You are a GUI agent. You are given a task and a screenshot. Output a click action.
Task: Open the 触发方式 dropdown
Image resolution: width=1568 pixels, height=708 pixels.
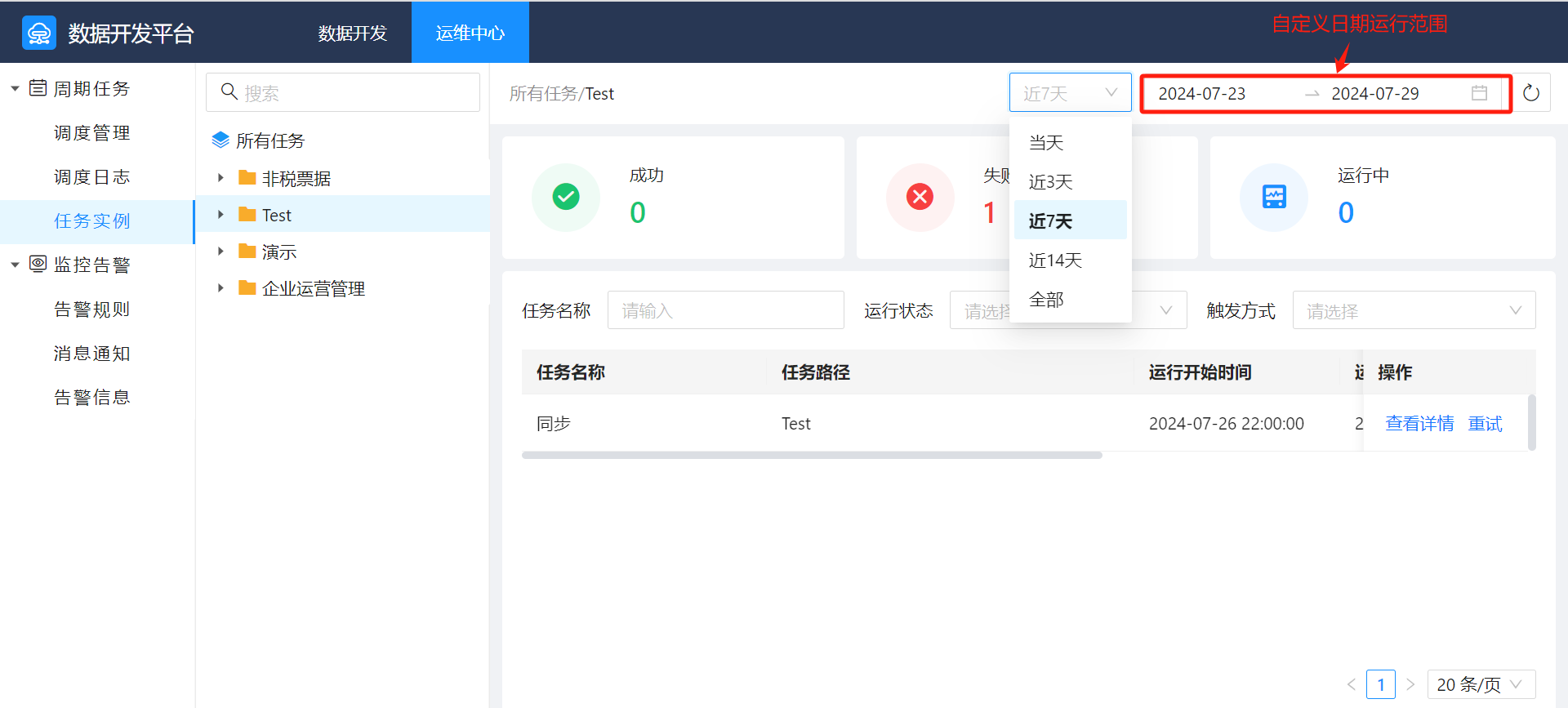click(x=1413, y=310)
